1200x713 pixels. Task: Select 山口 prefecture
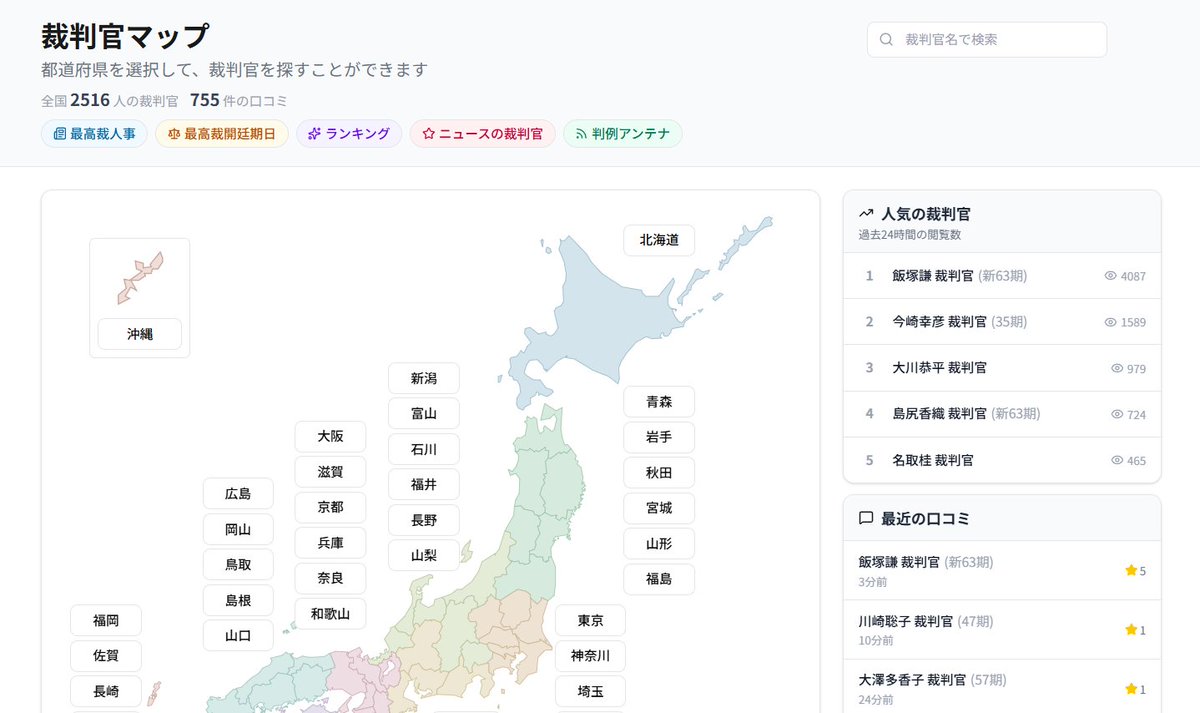point(238,635)
